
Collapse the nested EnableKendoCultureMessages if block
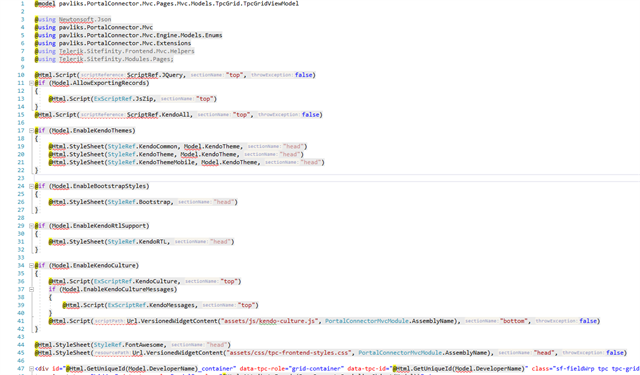[31, 289]
